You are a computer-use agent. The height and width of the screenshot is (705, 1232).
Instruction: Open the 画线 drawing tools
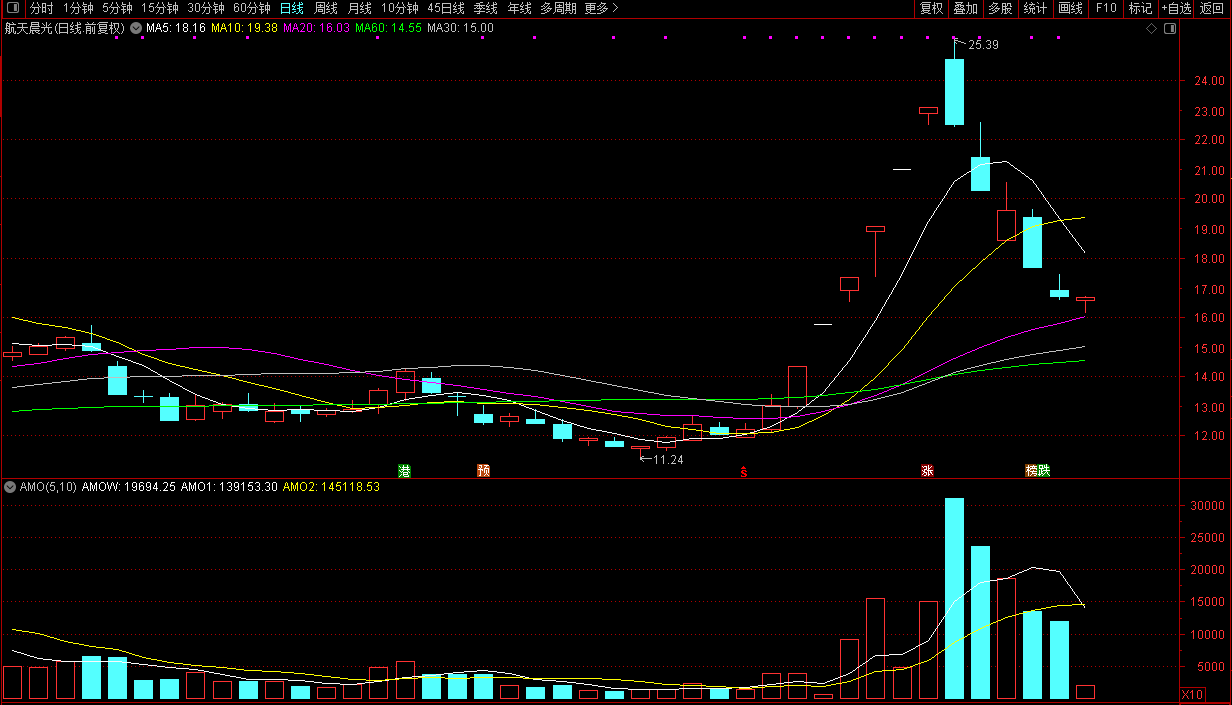pyautogui.click(x=1070, y=8)
